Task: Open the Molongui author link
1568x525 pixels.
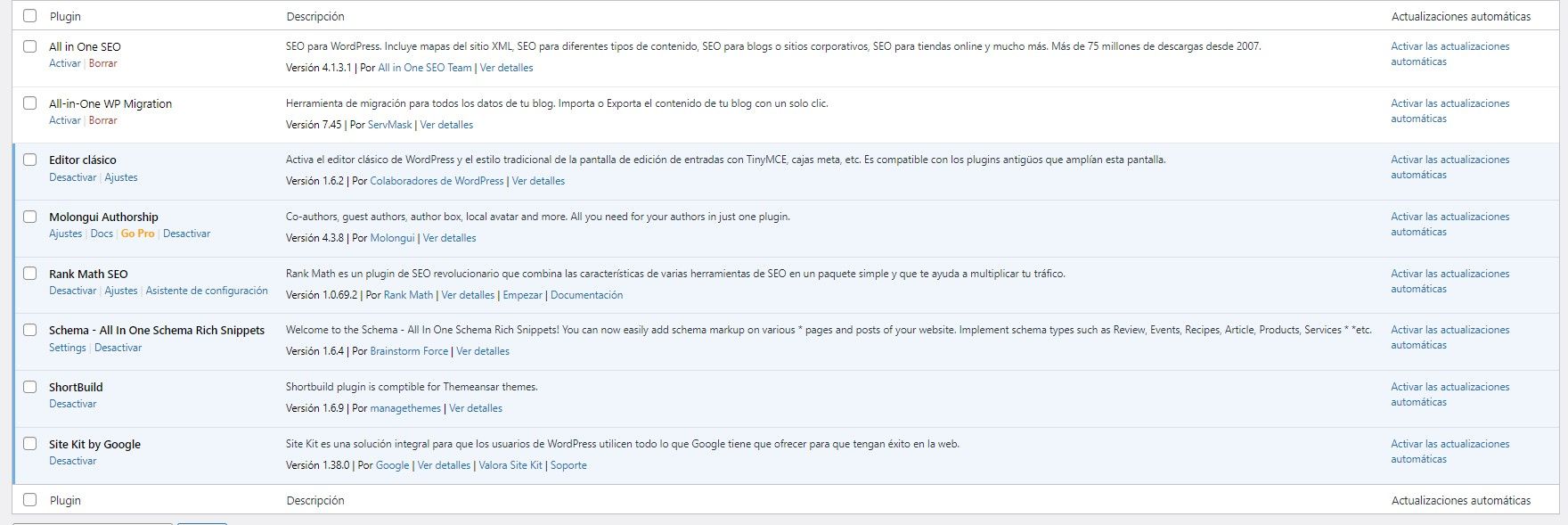Action: (393, 238)
